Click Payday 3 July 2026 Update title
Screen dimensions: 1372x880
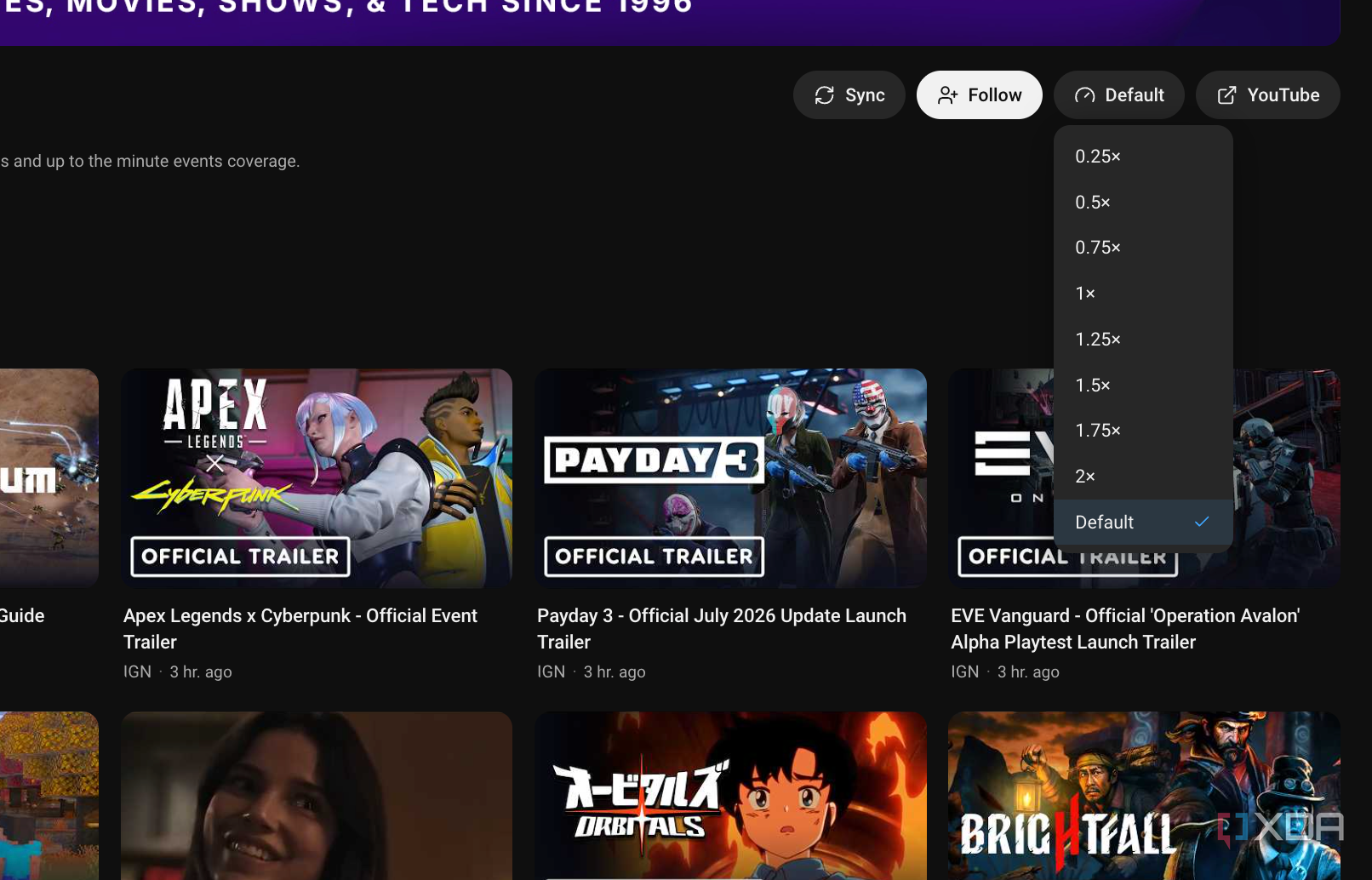point(722,628)
